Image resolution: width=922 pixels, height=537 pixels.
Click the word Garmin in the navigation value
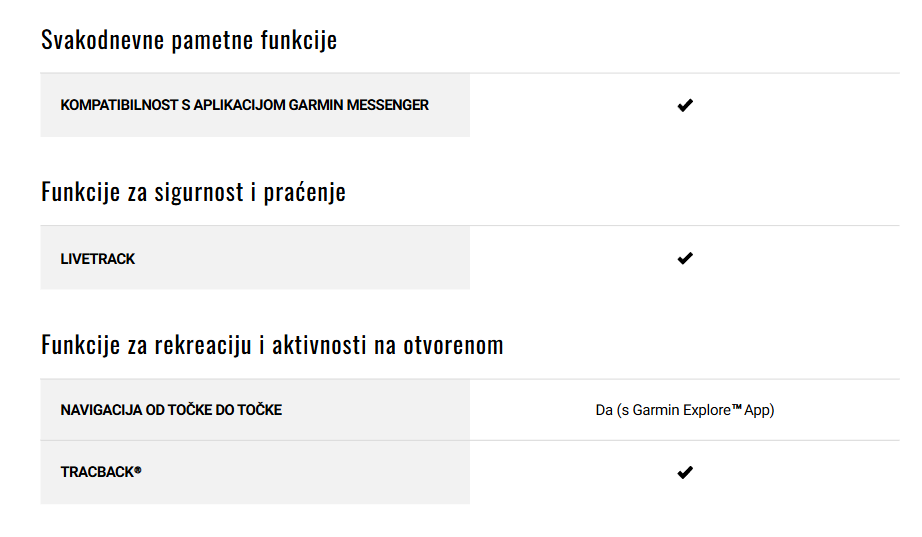point(652,410)
